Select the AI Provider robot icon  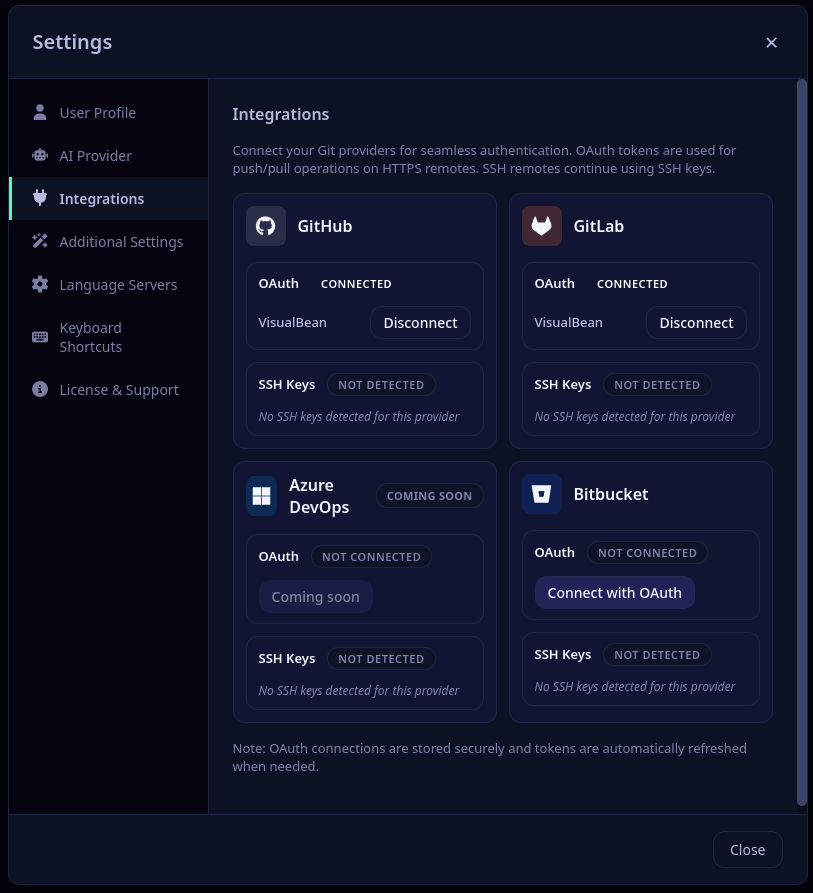point(40,155)
